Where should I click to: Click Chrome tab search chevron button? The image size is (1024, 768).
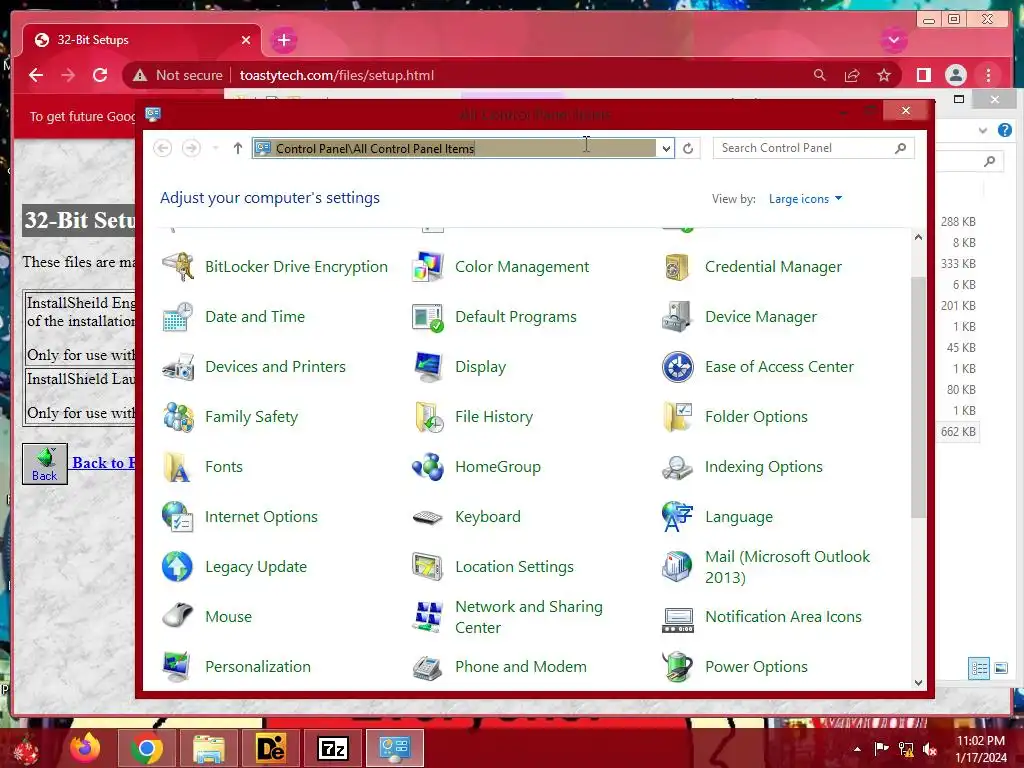click(893, 40)
